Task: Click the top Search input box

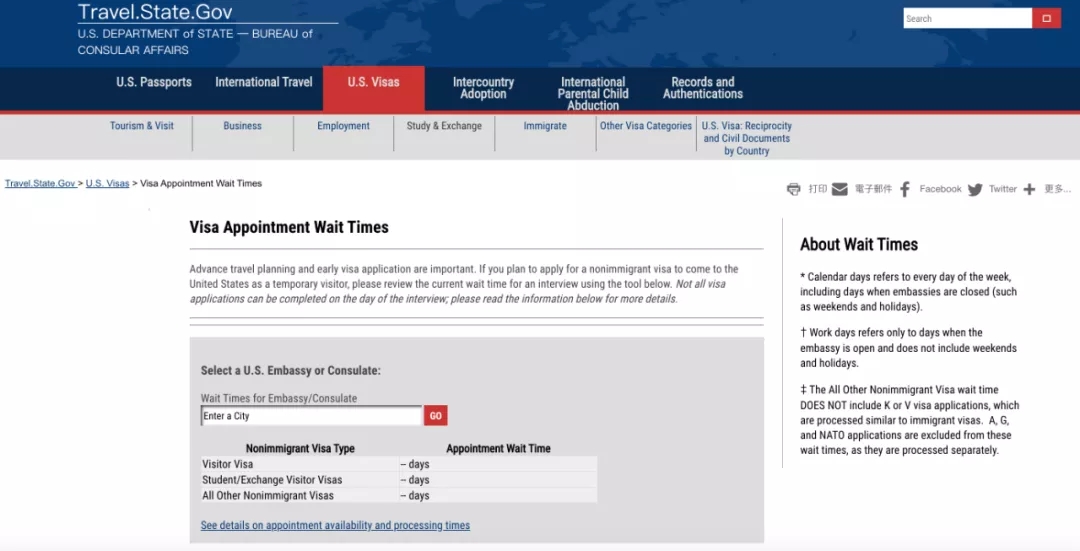Action: (x=967, y=18)
